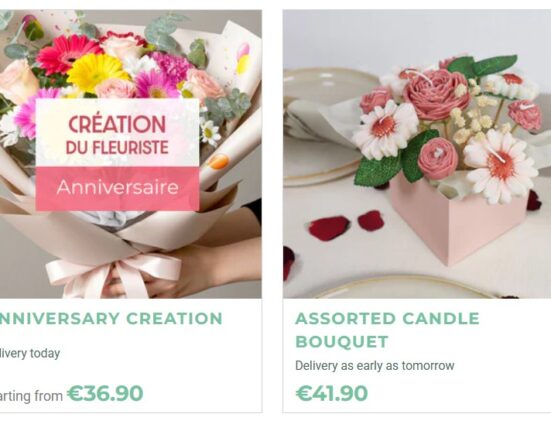
Task: Click the pink Anniversaire banner
Action: 117,189
